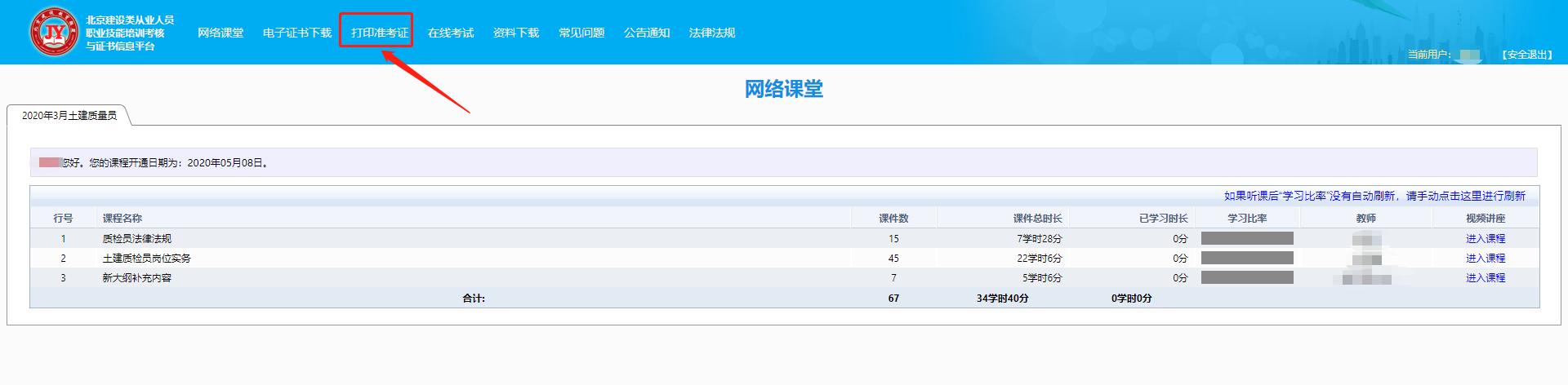This screenshot has height=385, width=1568.
Task: Click row number 2 in course table
Action: (63, 259)
